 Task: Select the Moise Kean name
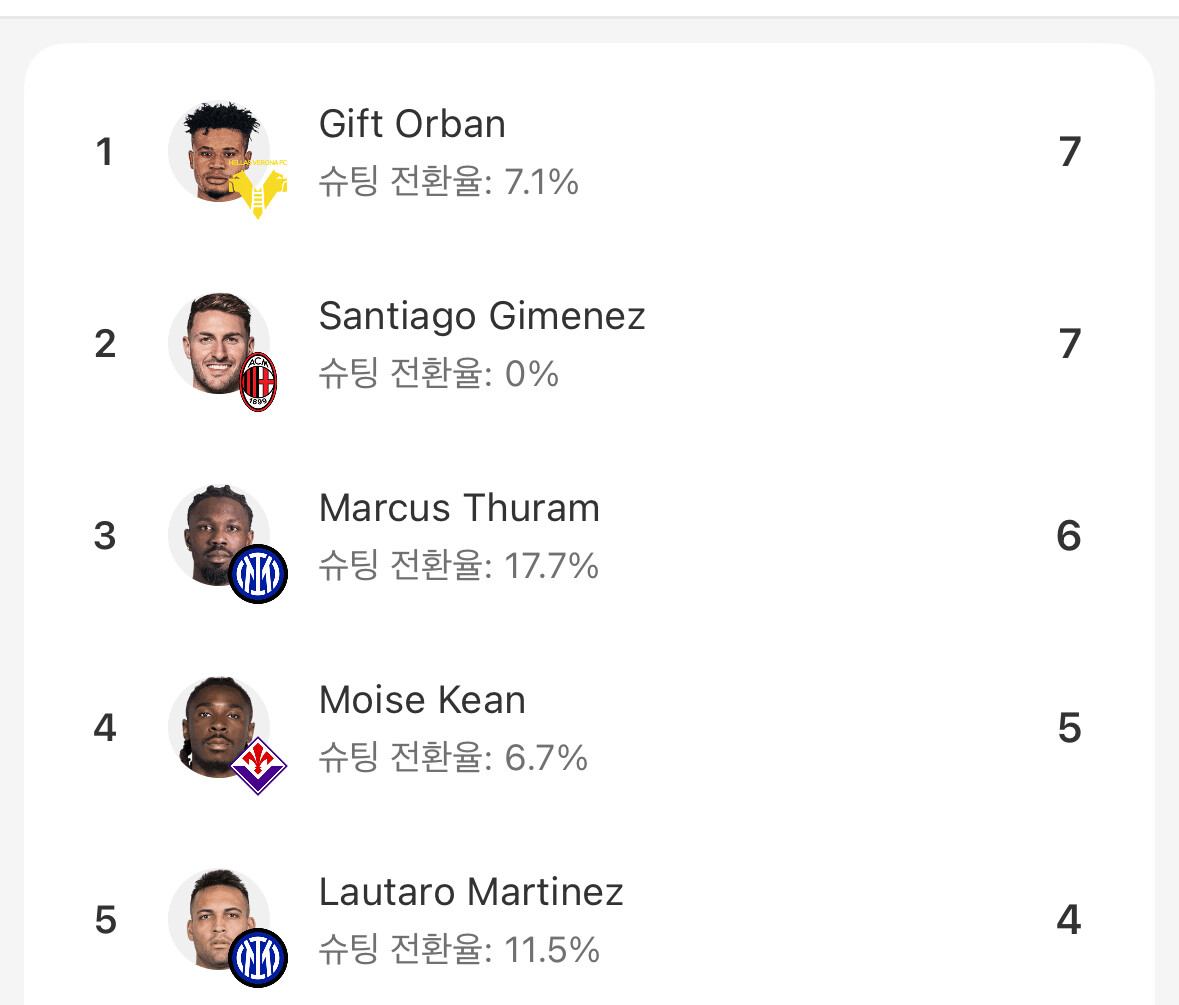[x=422, y=700]
